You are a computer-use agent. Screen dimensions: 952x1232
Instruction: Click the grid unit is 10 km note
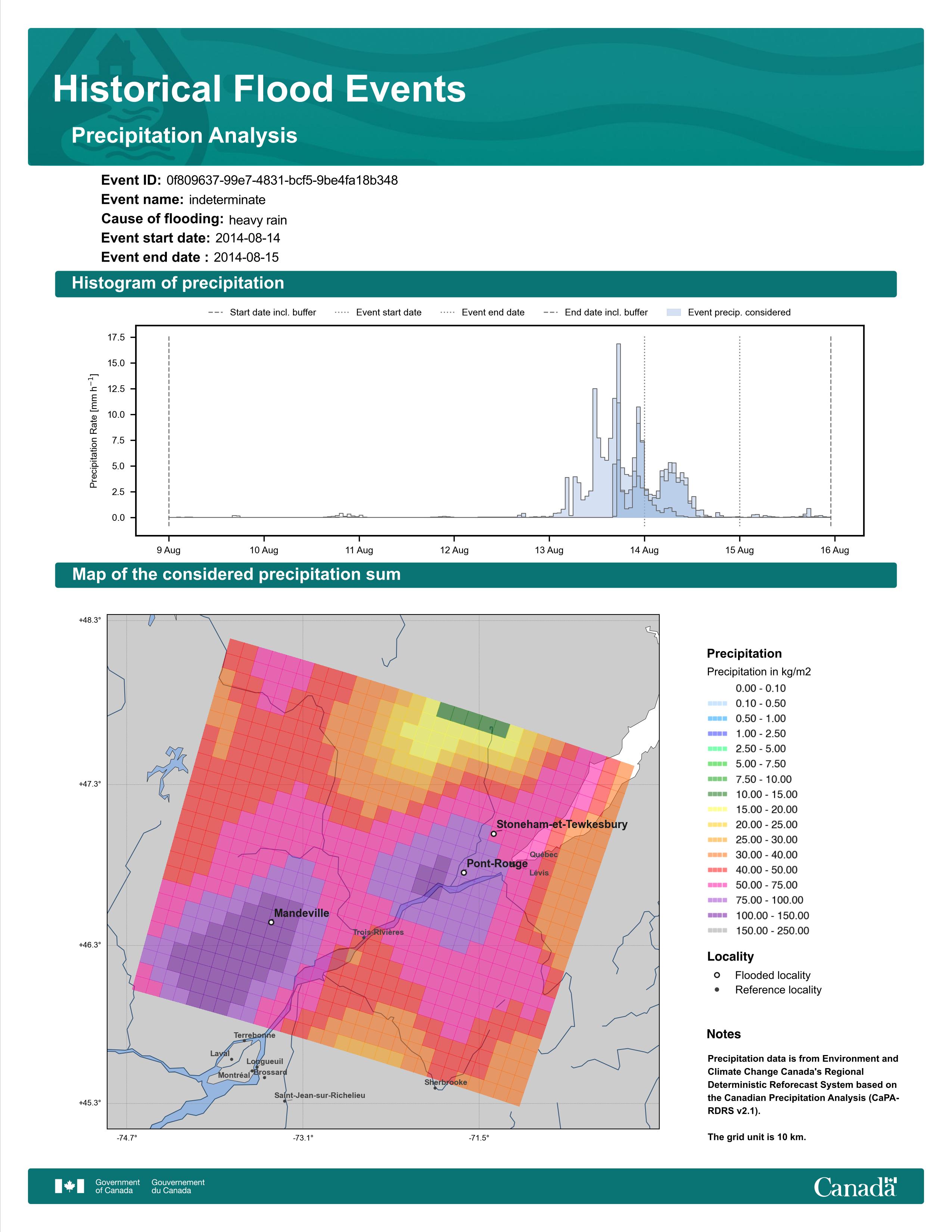click(757, 1137)
